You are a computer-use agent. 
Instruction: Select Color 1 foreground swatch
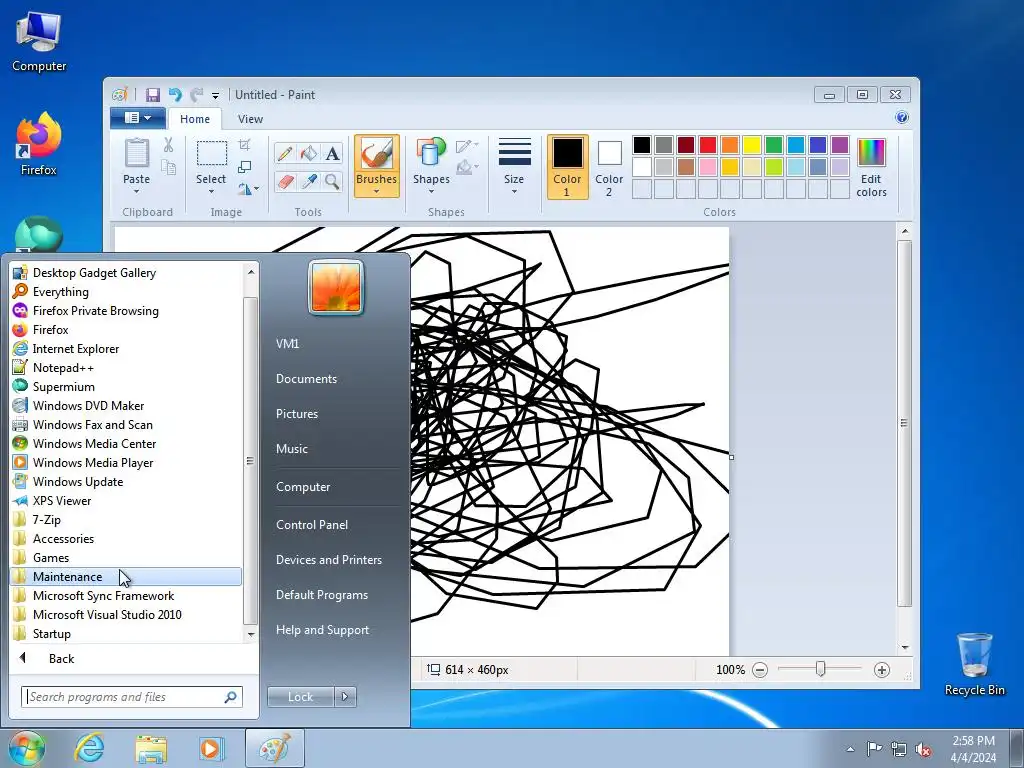[567, 167]
